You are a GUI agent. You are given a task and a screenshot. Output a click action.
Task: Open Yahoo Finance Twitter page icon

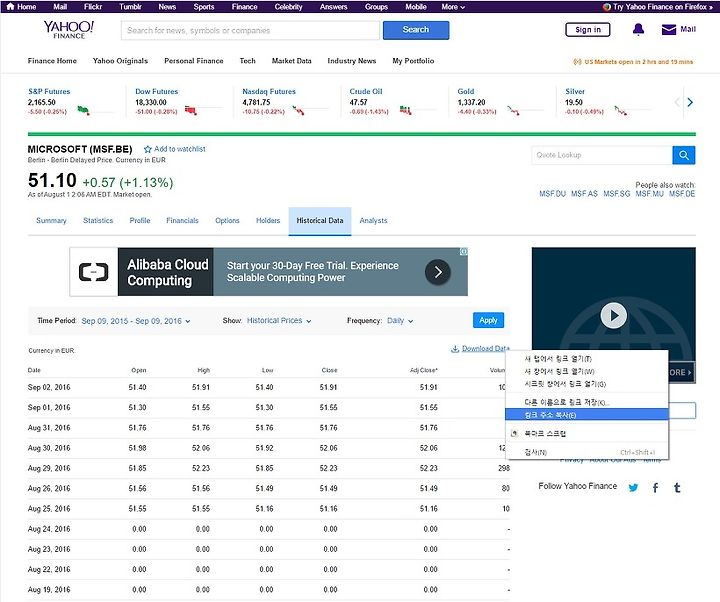pos(633,487)
